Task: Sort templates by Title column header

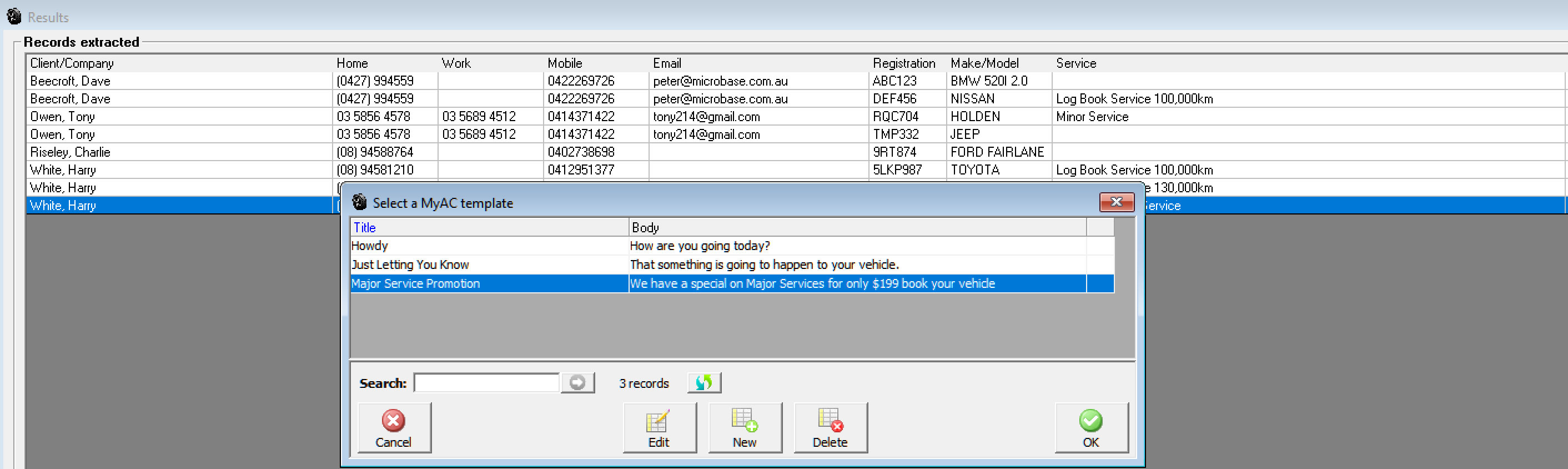Action: point(489,227)
